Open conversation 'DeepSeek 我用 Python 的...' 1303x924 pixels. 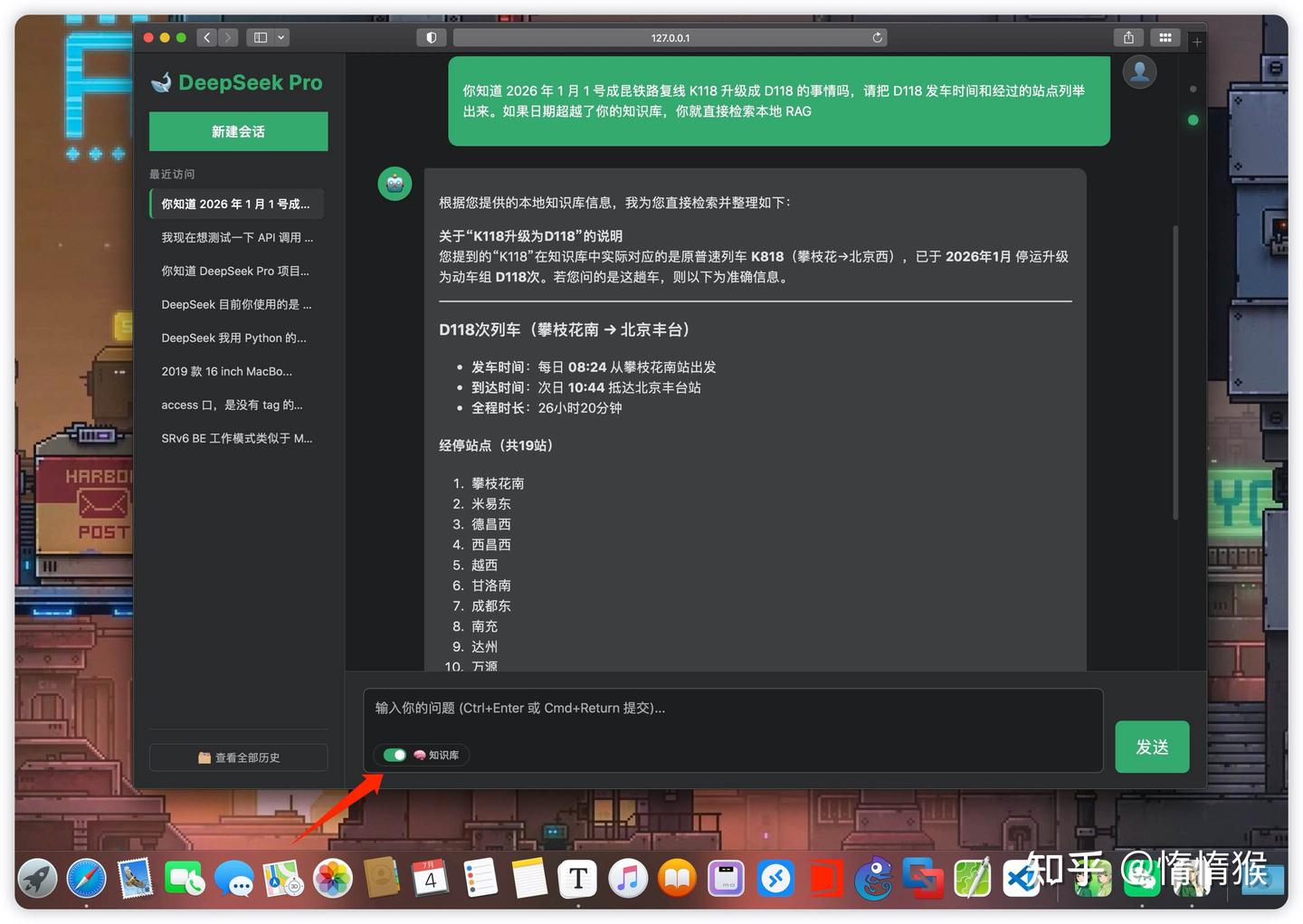[236, 338]
